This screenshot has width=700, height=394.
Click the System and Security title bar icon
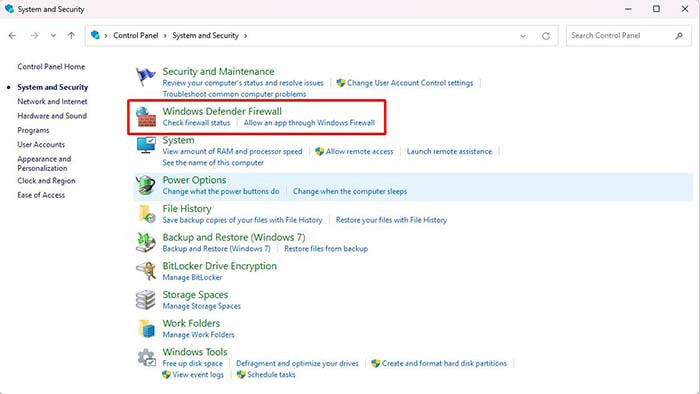click(x=9, y=9)
